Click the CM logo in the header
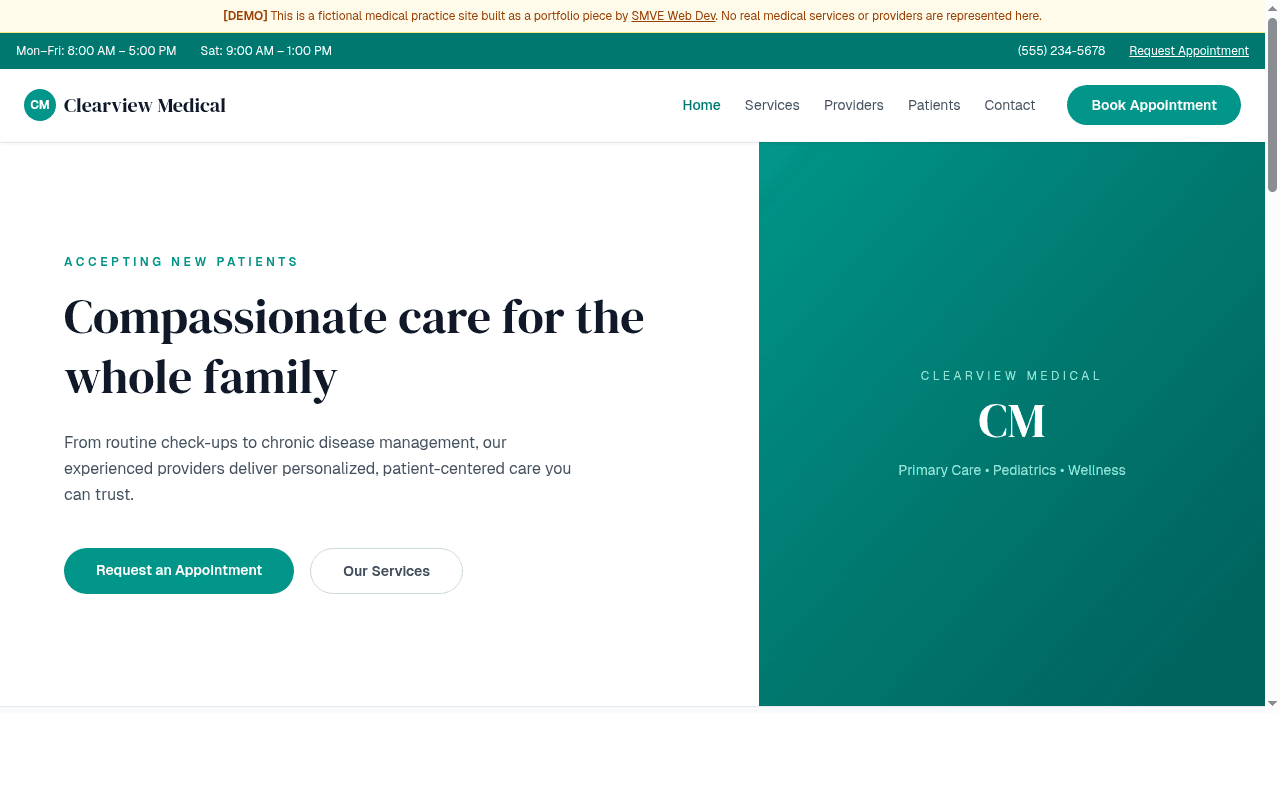The image size is (1280, 800). (x=40, y=105)
